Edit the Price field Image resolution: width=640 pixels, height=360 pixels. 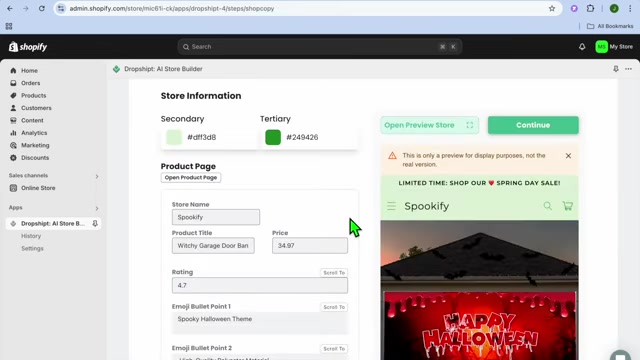(310, 246)
